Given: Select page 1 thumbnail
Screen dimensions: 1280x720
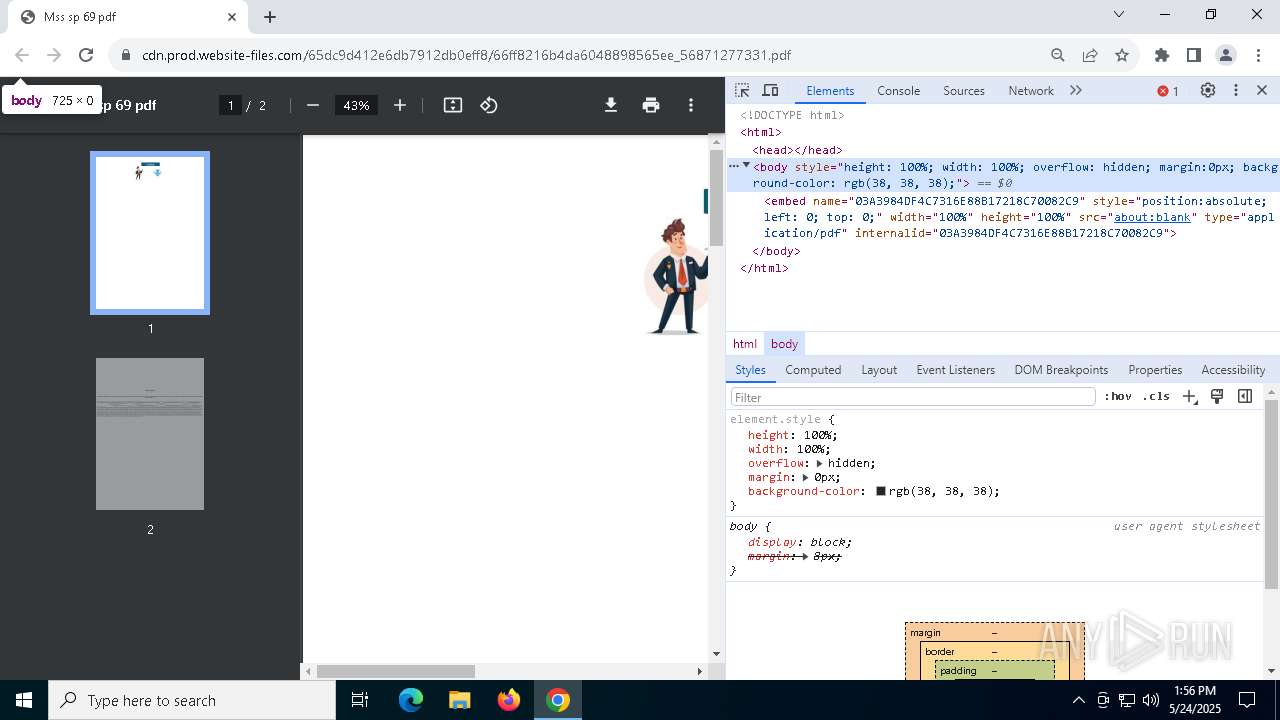Looking at the screenshot, I should [x=150, y=233].
